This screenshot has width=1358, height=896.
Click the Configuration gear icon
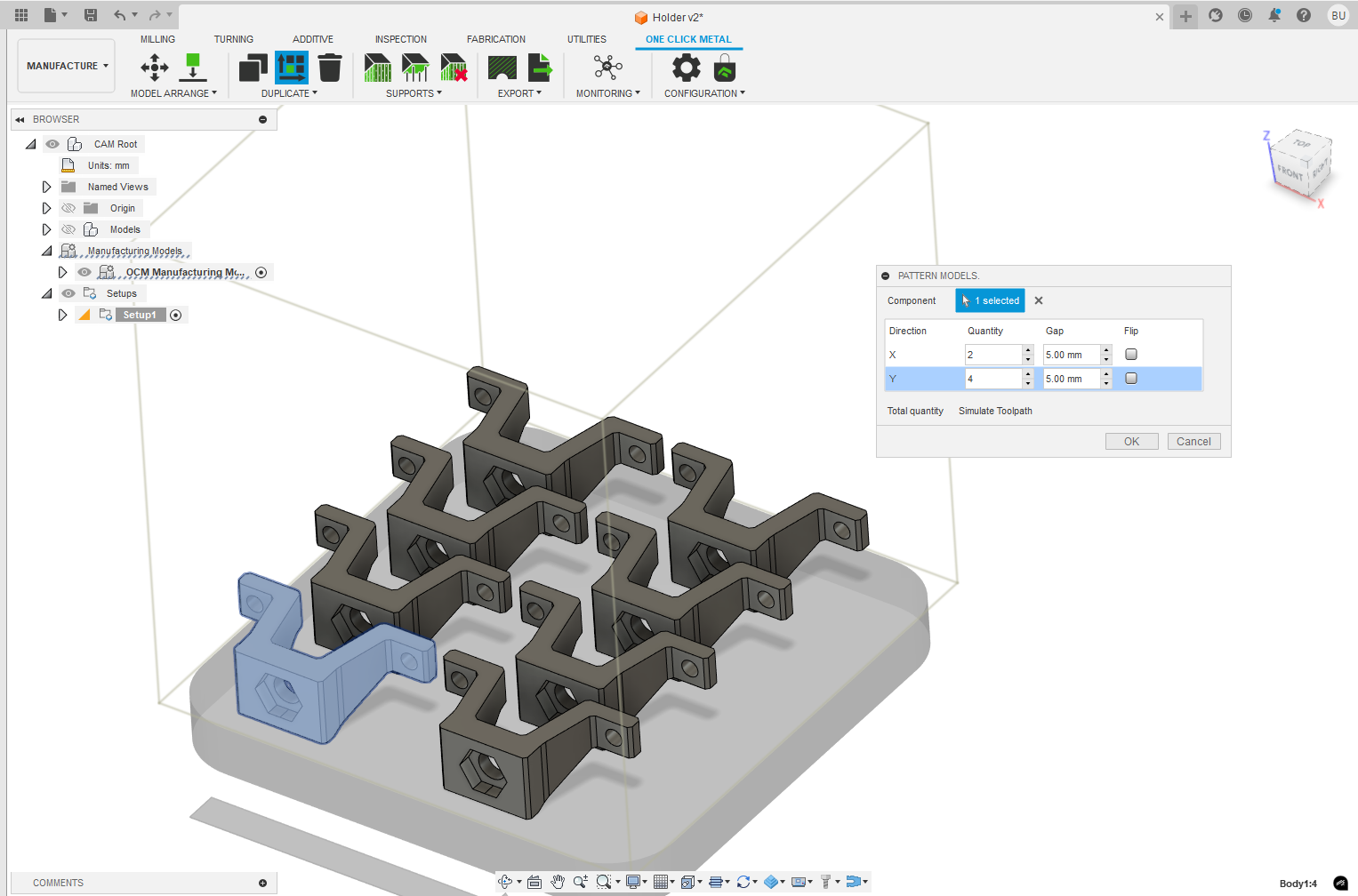[x=686, y=68]
